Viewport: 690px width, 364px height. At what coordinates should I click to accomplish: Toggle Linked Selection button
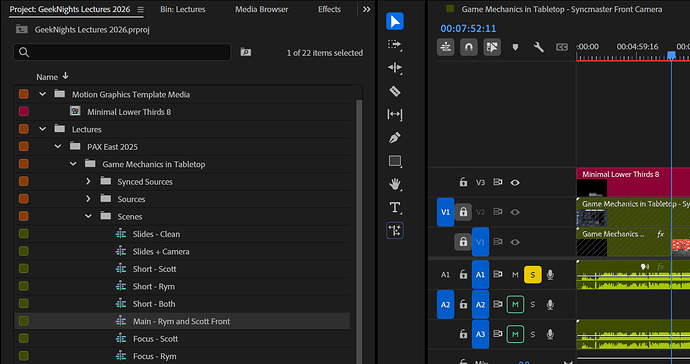492,47
